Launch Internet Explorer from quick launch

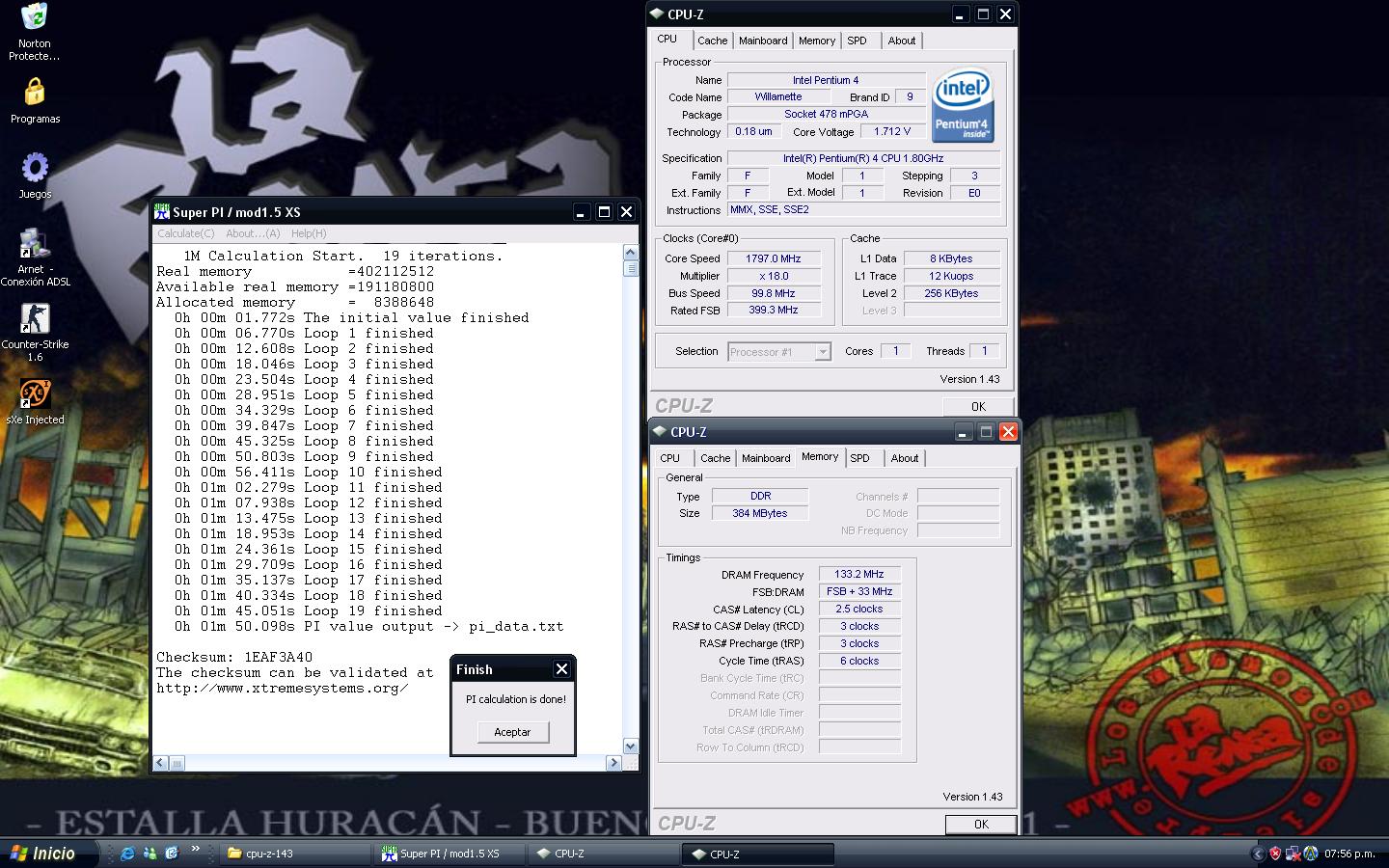pos(127,854)
